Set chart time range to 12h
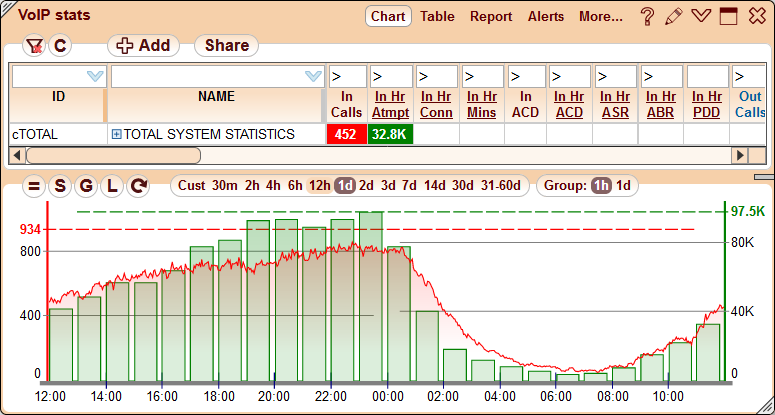The width and height of the screenshot is (775, 415). click(320, 185)
